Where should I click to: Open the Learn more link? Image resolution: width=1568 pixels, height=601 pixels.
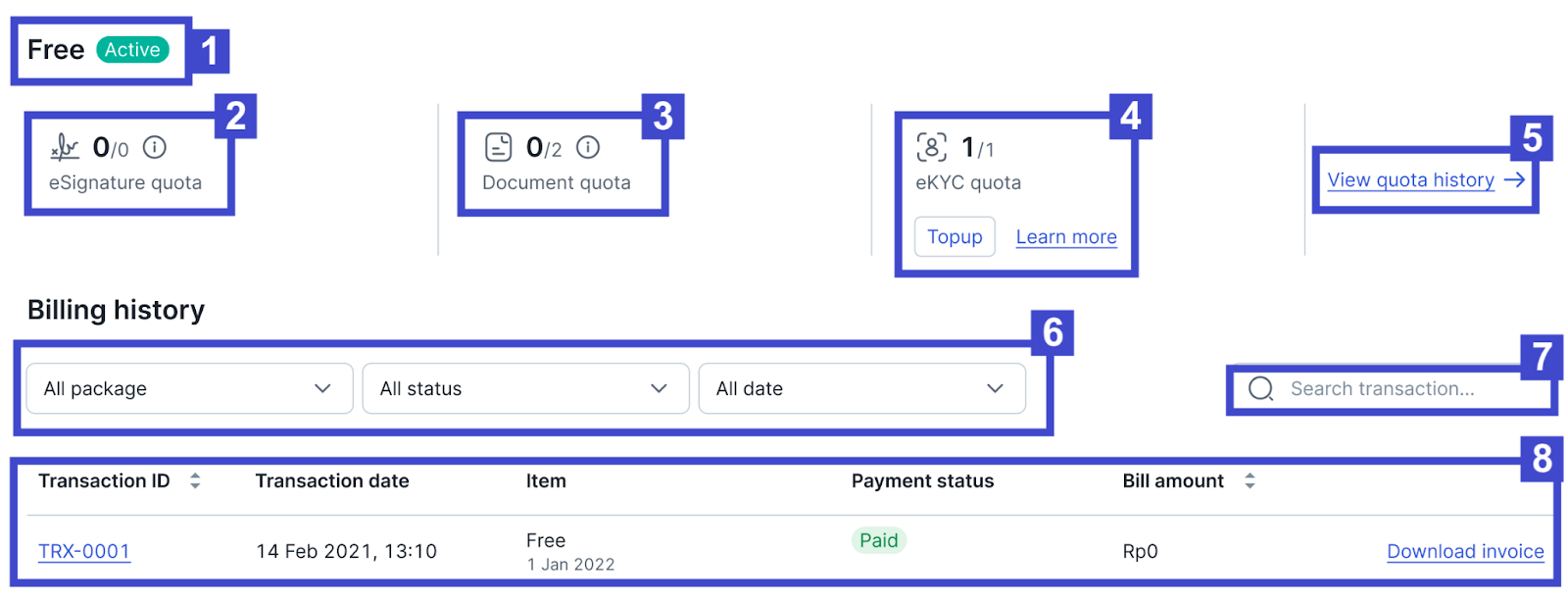[1066, 237]
